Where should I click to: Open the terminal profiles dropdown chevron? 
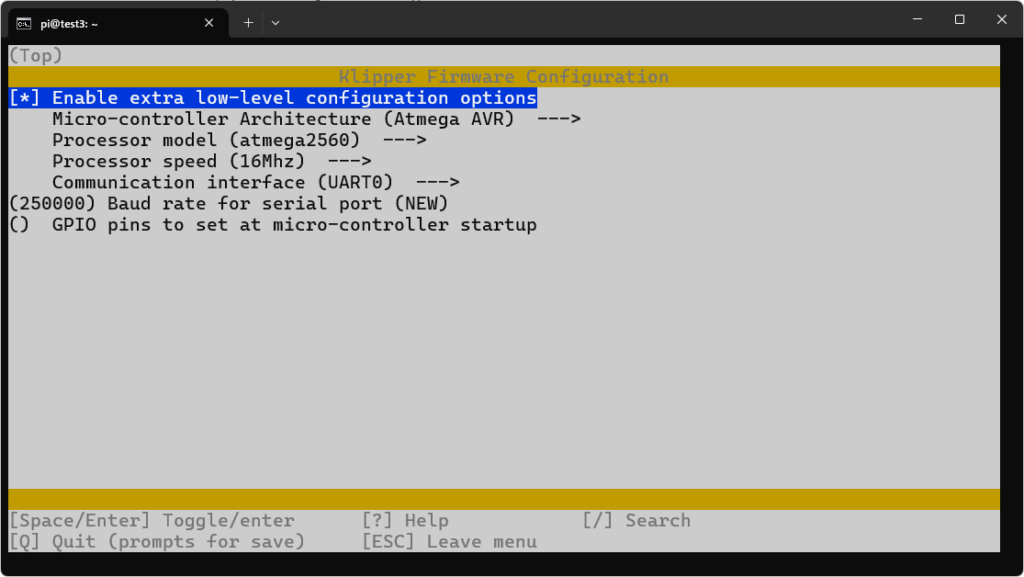pos(276,22)
